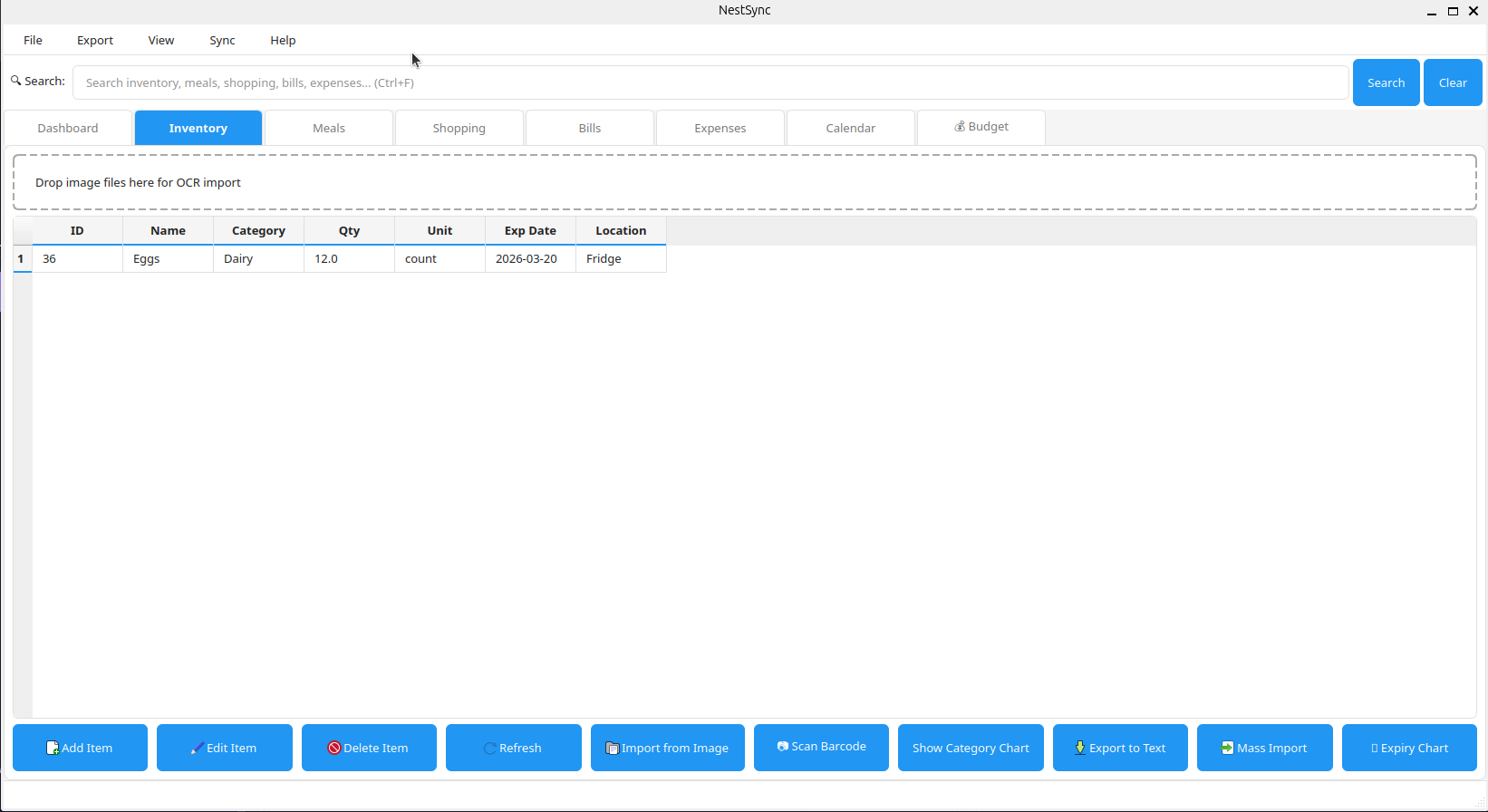Open the Help menu

[x=283, y=40]
